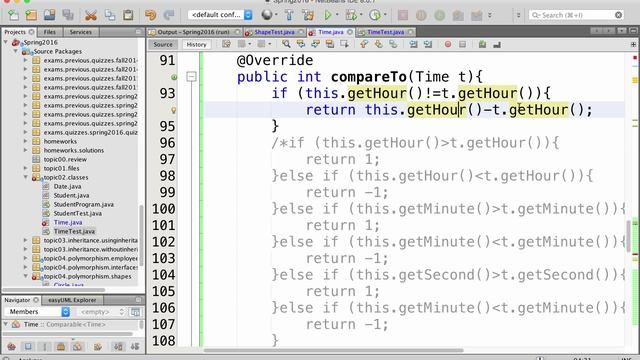Viewport: 640px width, 360px height.
Task: Click the Open Project icon
Action: click(49, 16)
